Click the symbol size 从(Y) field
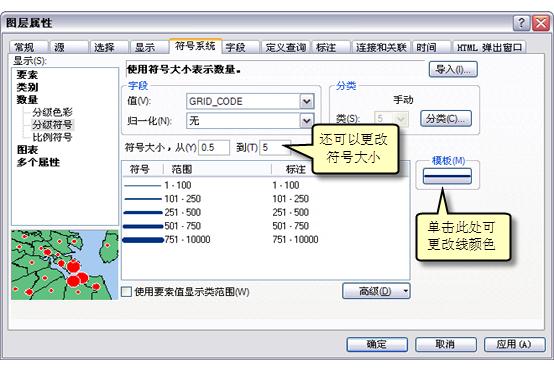This screenshot has height=371, width=554. (x=214, y=147)
